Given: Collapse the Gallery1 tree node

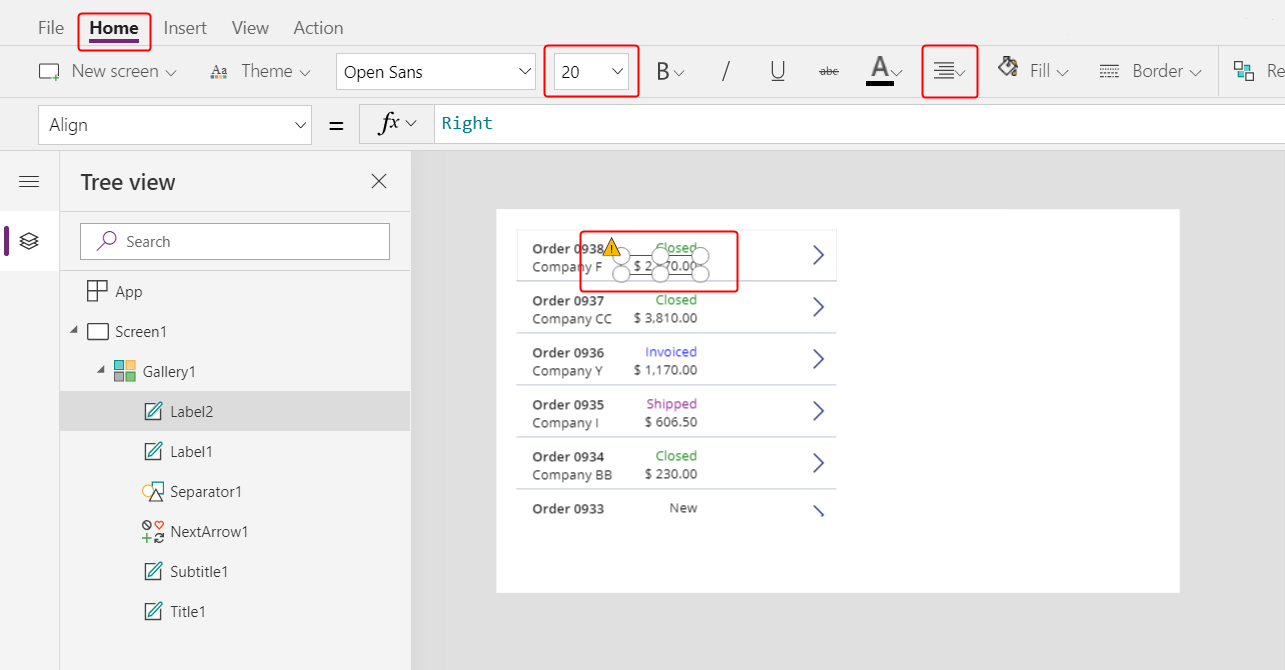Looking at the screenshot, I should 101,371.
